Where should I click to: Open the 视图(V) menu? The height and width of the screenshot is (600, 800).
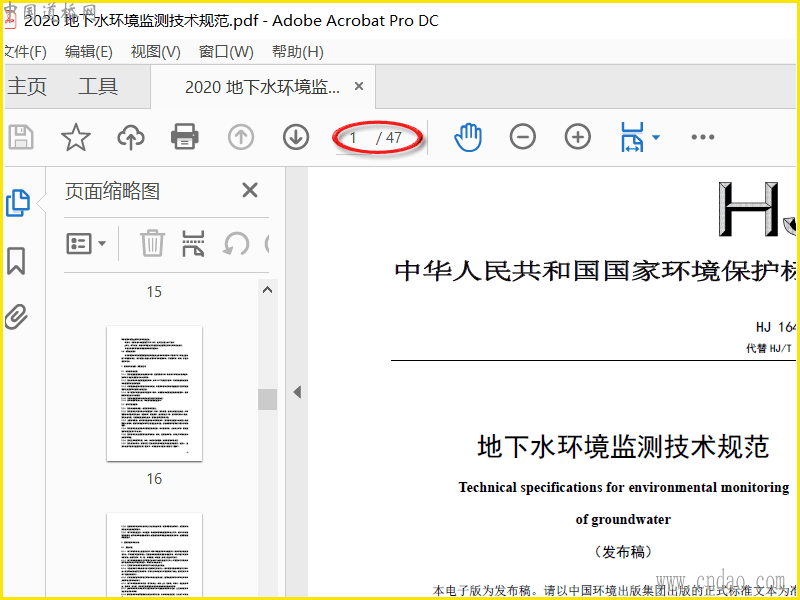(156, 52)
